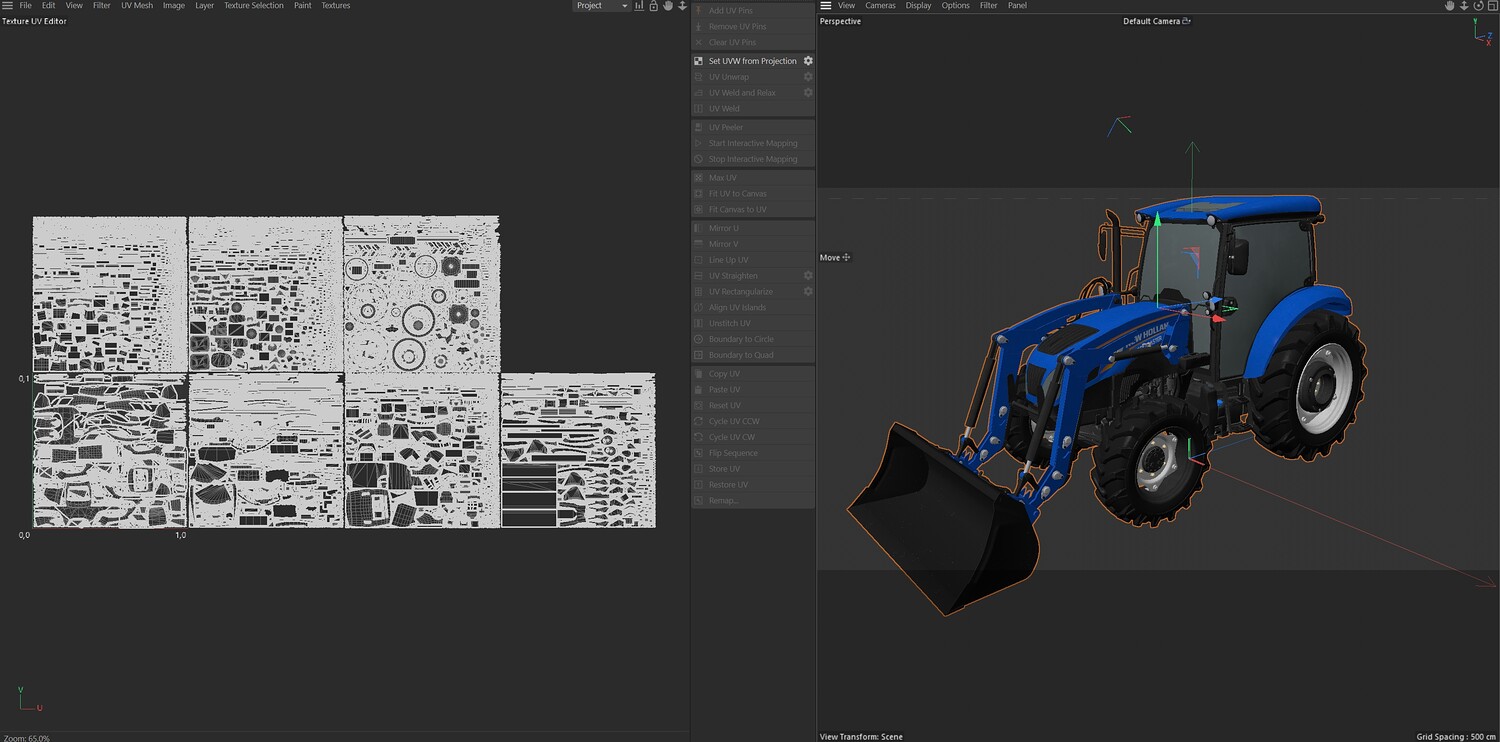Click Stop Interactive Mapping
Screen dimensions: 1500x742
click(753, 160)
